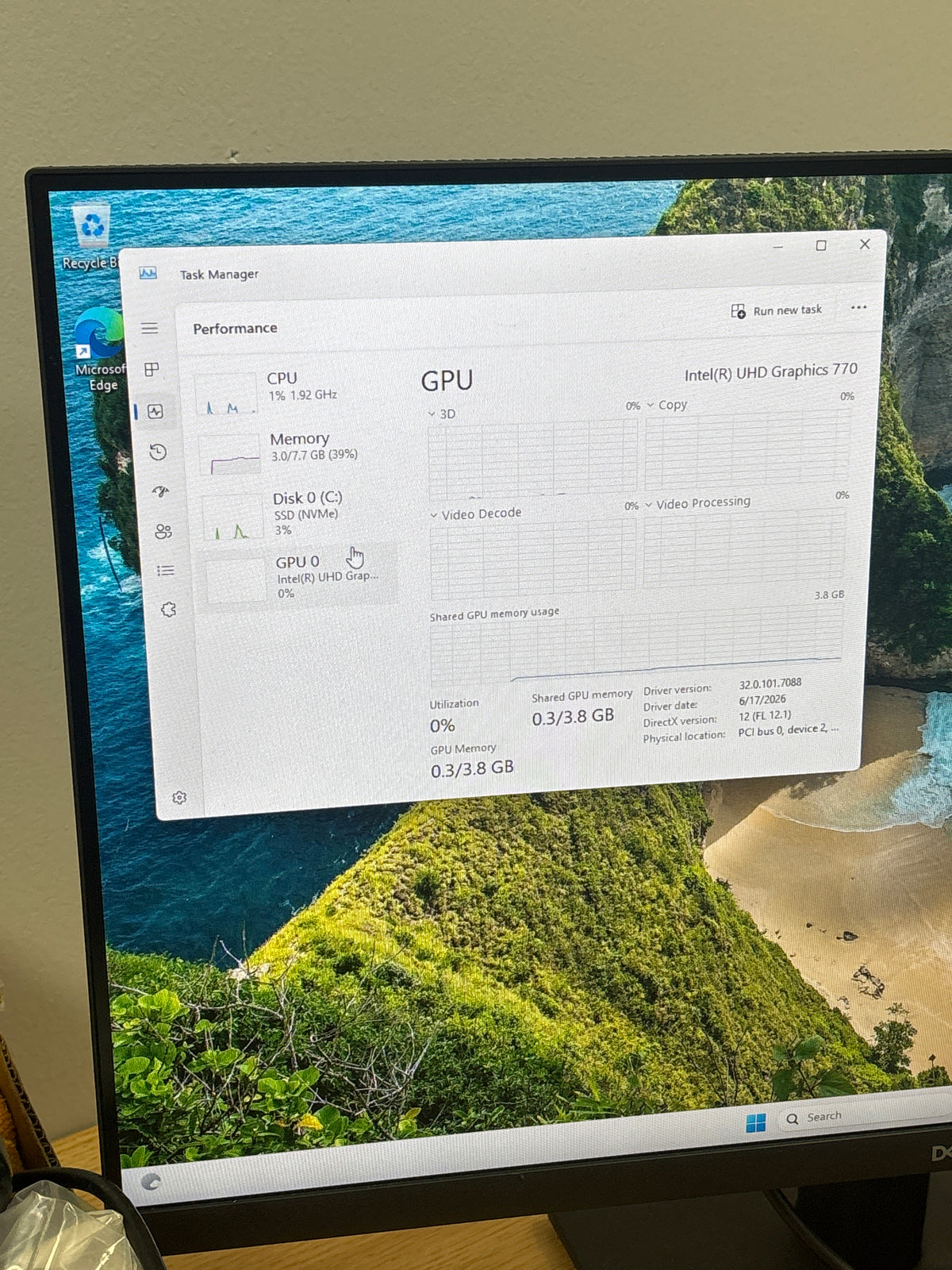
Task: Click the driver date 6/17/2026 text
Action: (x=762, y=700)
